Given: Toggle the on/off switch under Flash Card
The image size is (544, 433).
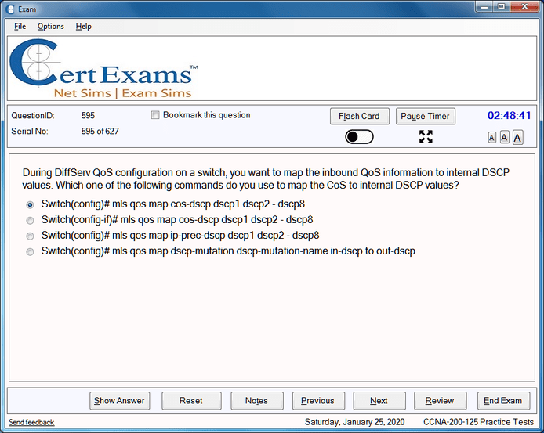Looking at the screenshot, I should 359,137.
